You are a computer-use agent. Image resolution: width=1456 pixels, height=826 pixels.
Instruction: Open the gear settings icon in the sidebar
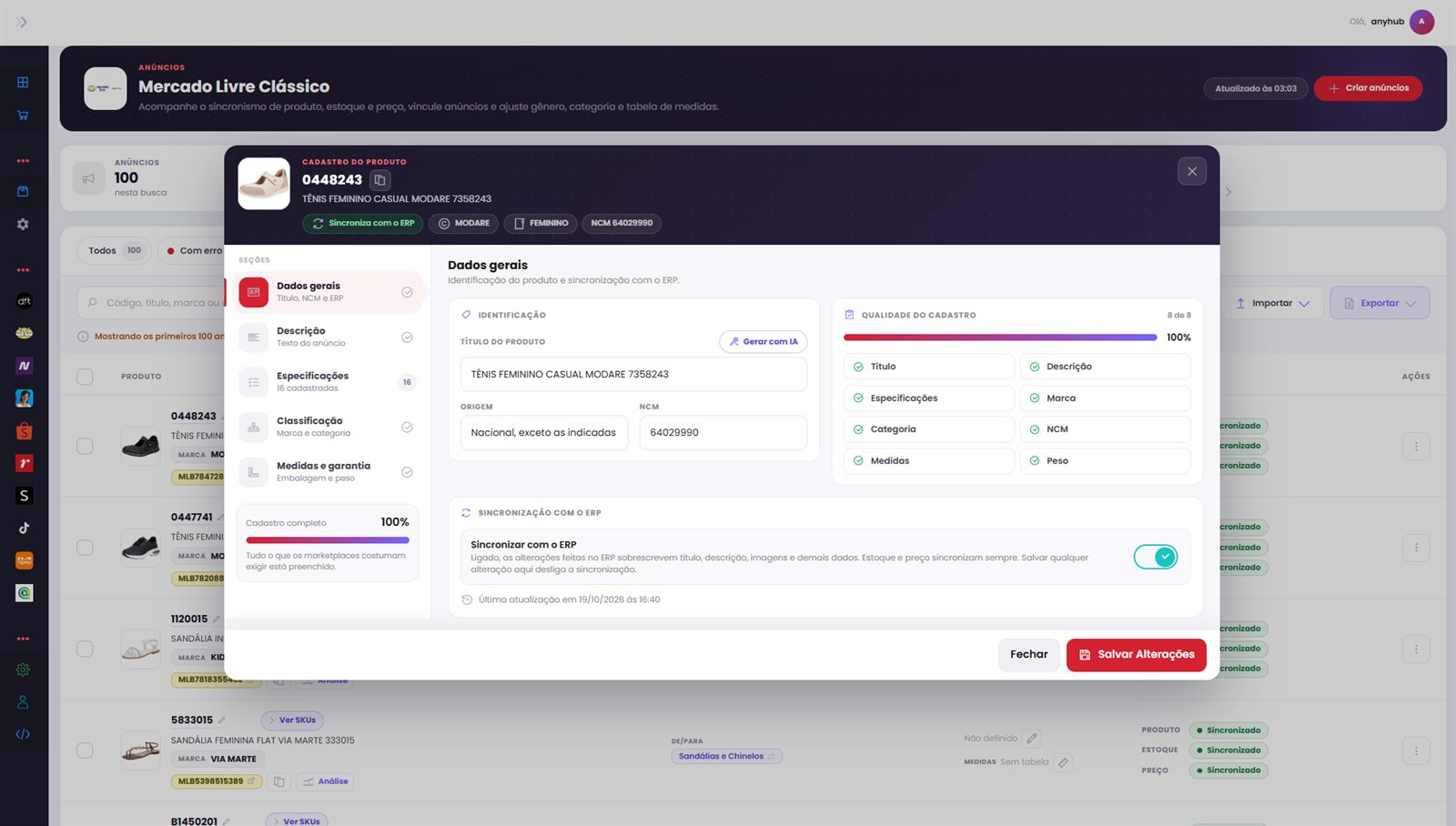[23, 224]
